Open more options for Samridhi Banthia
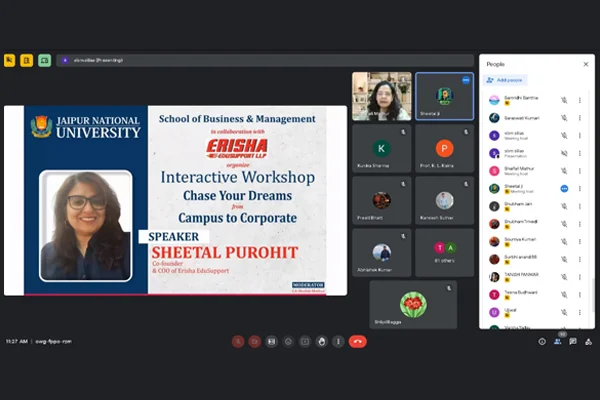This screenshot has width=600, height=400. tap(580, 100)
